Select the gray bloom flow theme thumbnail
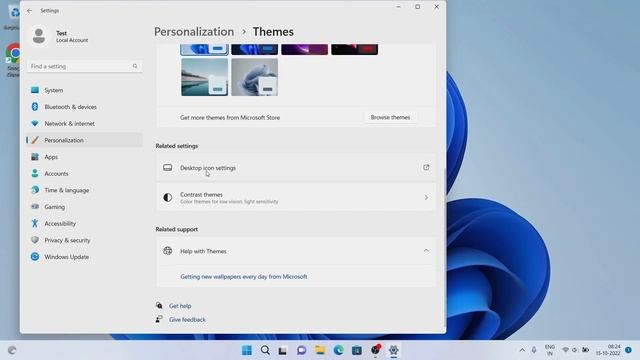 tap(255, 77)
